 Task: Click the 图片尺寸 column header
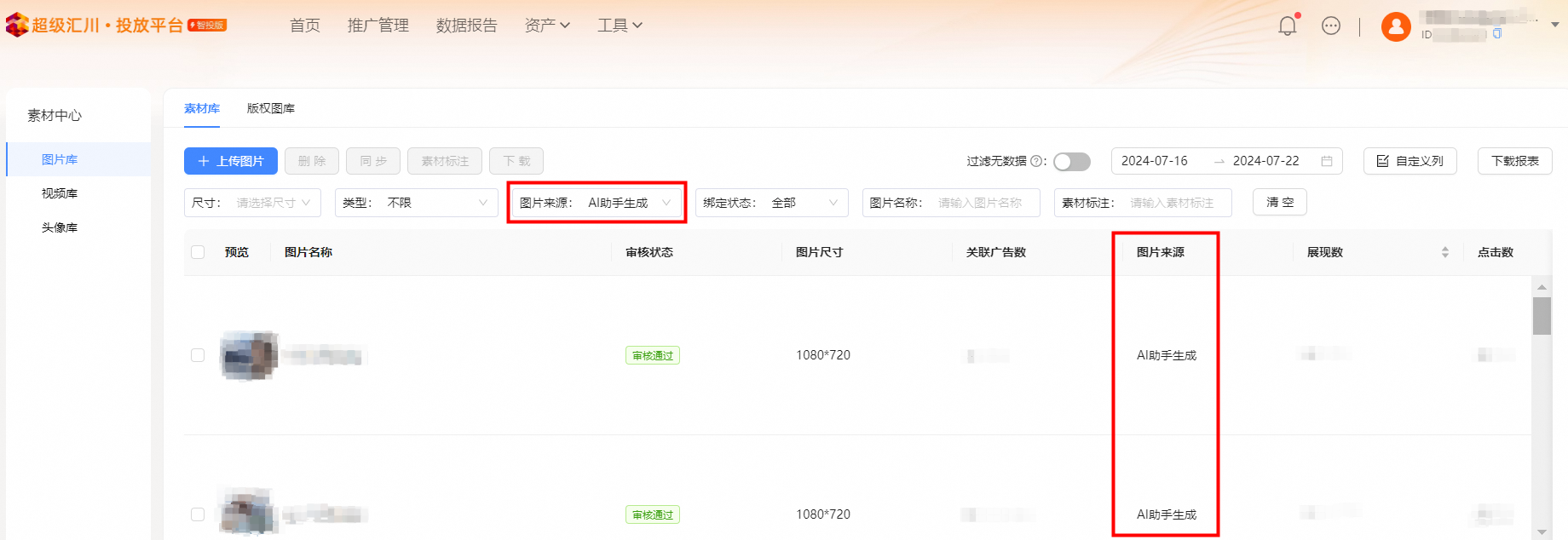coord(820,252)
